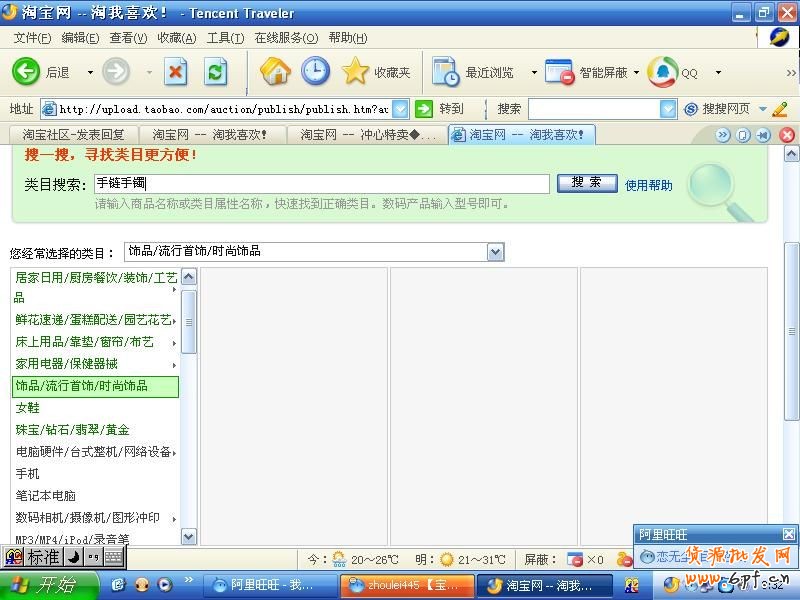
Task: Click the red Stop loading icon
Action: pyautogui.click(x=176, y=71)
